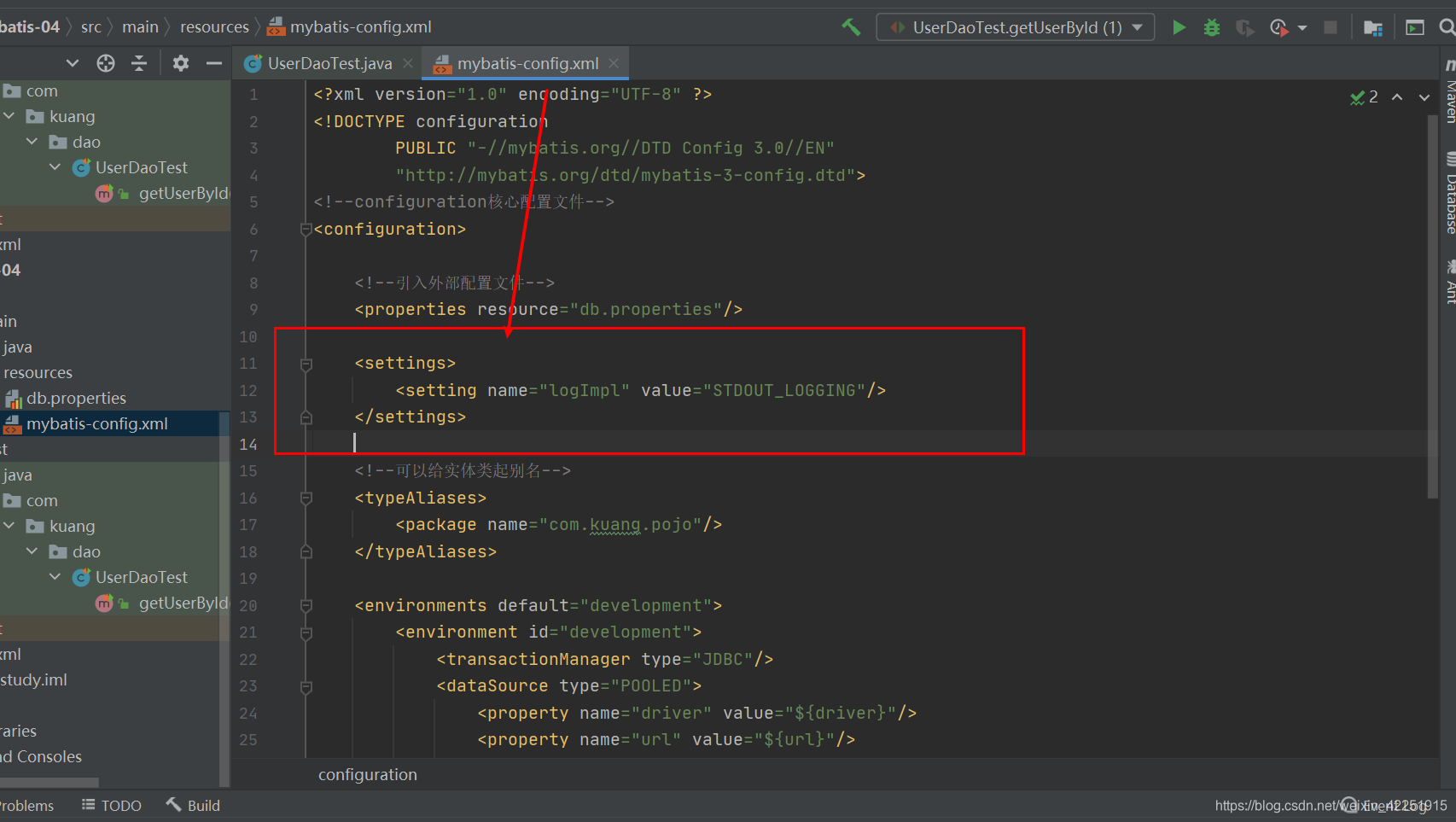Image resolution: width=1456 pixels, height=822 pixels.
Task: Collapse the lower dao folder node
Action: point(32,551)
